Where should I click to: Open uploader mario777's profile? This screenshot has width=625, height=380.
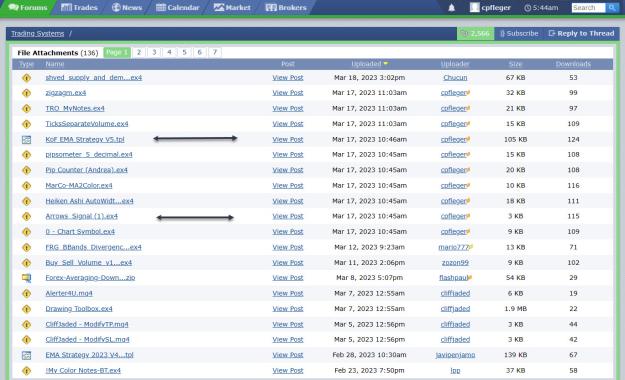455,247
